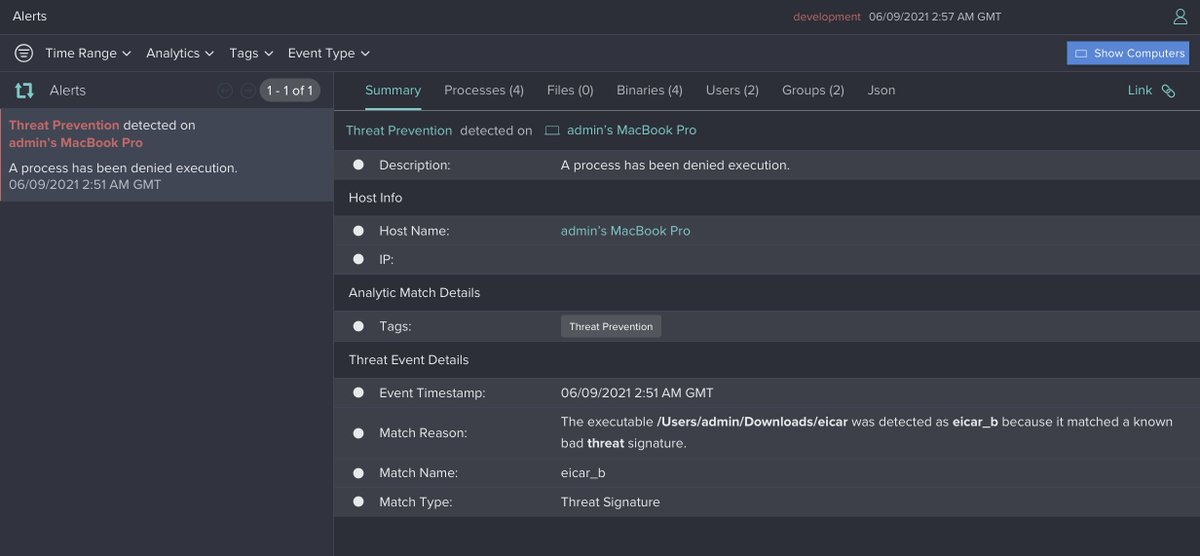Click the Threat Event Details heading
1200x556 pixels.
pos(409,360)
